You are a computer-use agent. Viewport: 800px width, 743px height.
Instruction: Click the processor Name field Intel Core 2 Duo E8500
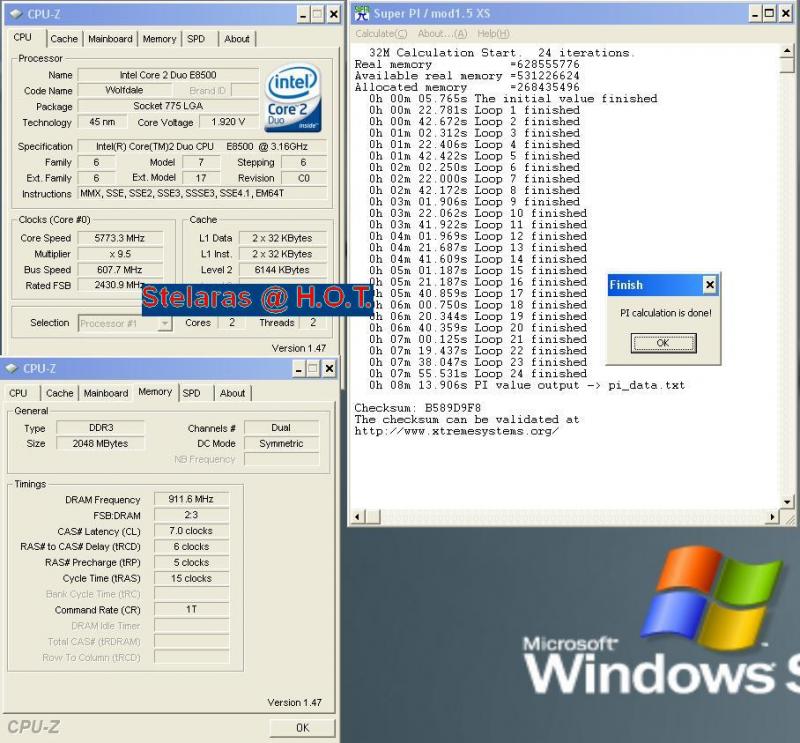[168, 75]
